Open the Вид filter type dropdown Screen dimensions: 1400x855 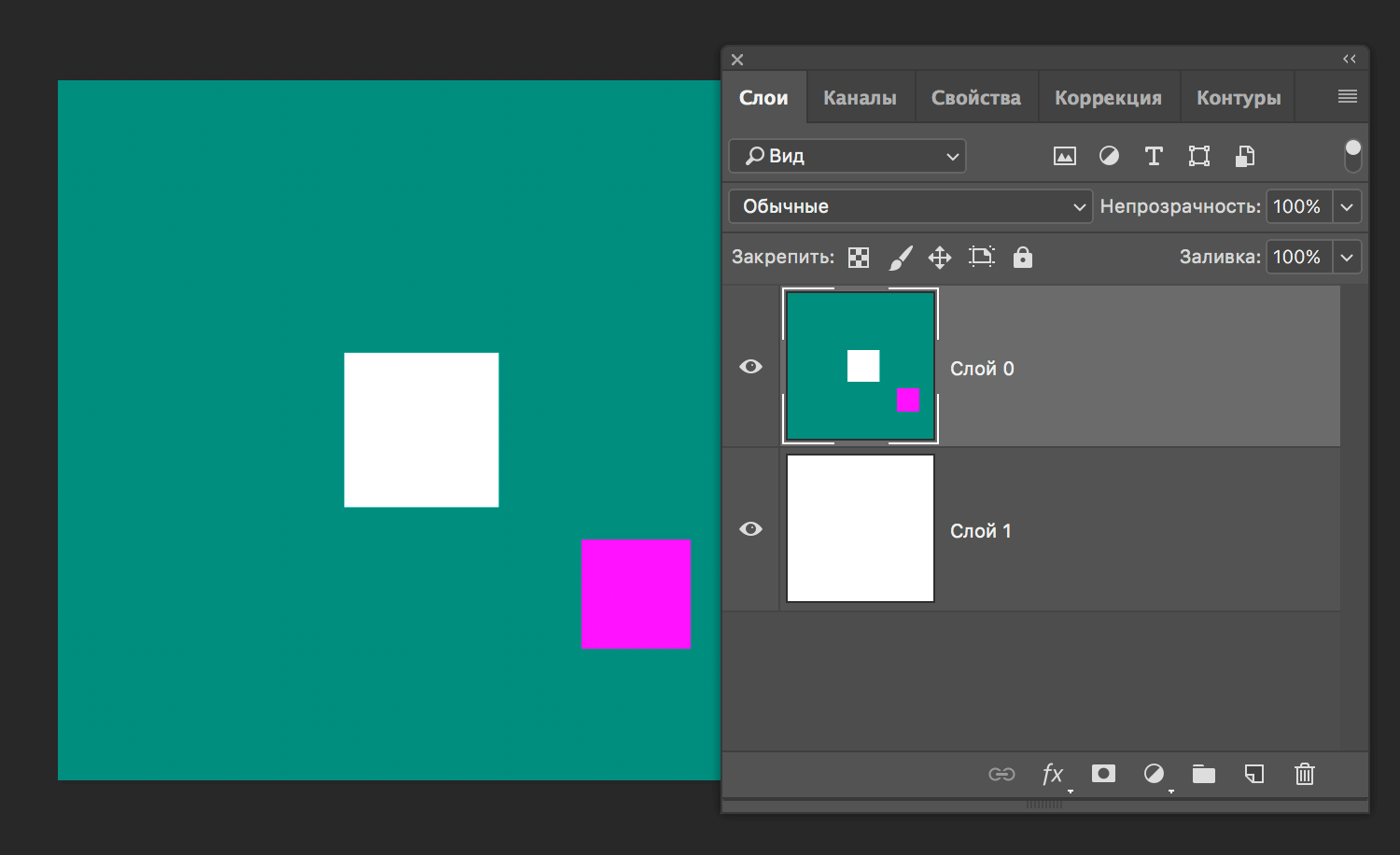pos(847,156)
